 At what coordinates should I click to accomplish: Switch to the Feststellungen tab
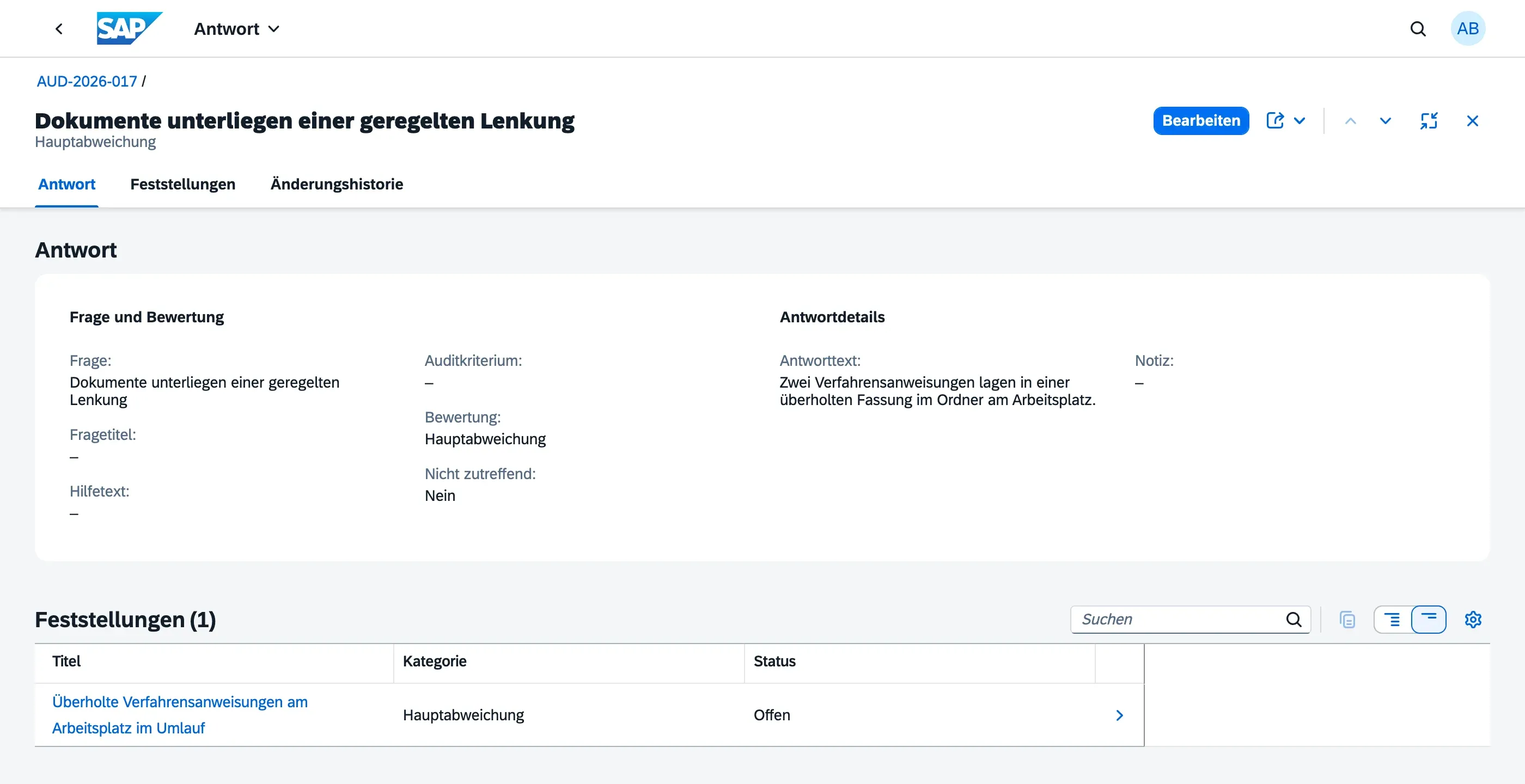tap(183, 184)
